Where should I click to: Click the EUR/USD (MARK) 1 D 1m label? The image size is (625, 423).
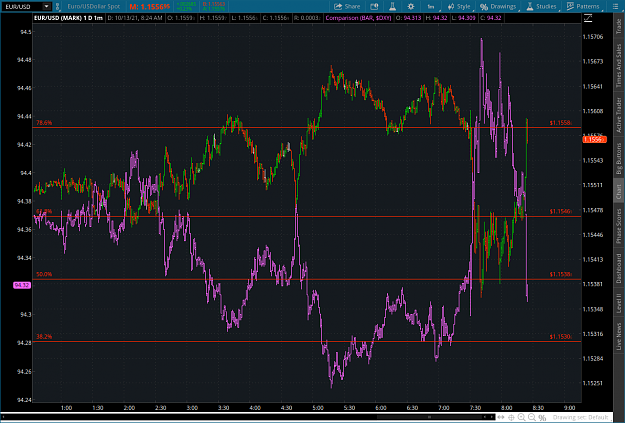tap(68, 18)
